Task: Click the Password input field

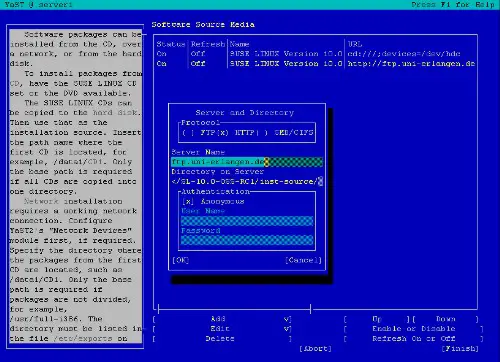Action: [x=247, y=240]
